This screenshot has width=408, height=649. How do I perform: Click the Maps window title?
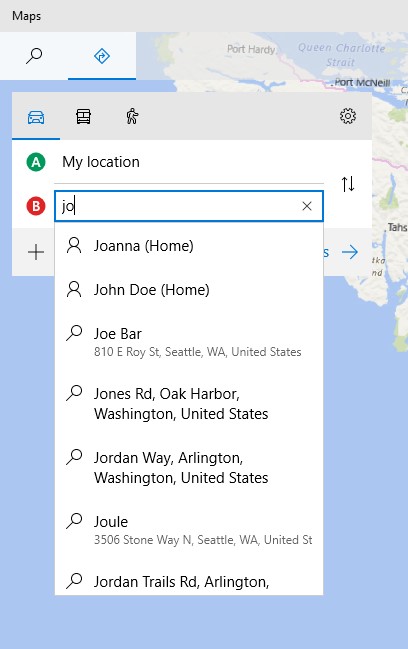point(26,16)
